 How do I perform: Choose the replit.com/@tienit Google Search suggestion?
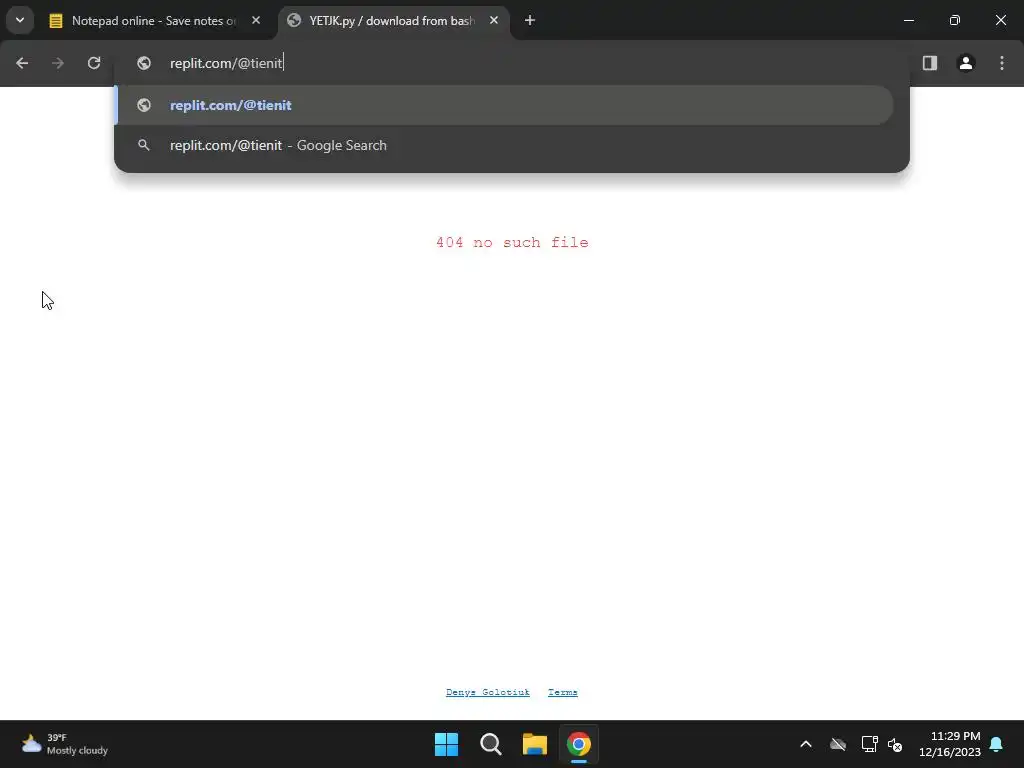point(504,145)
